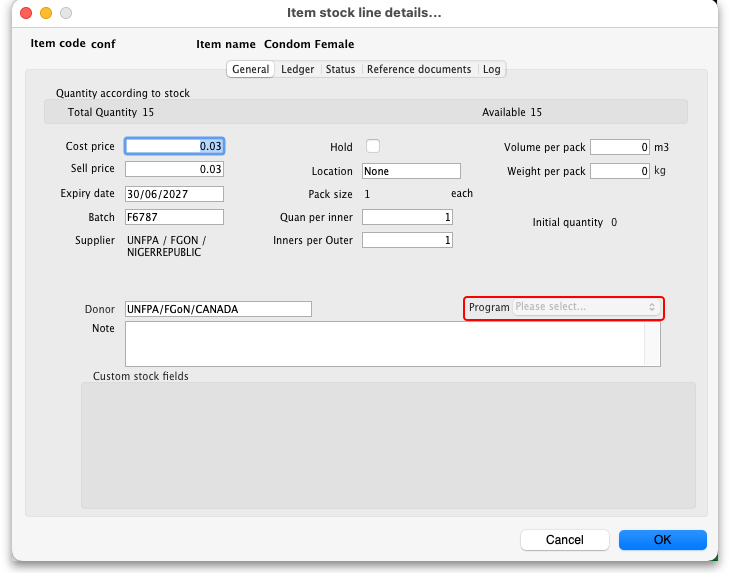Click the OK button
Screen dimensions: 730x573
point(662,539)
